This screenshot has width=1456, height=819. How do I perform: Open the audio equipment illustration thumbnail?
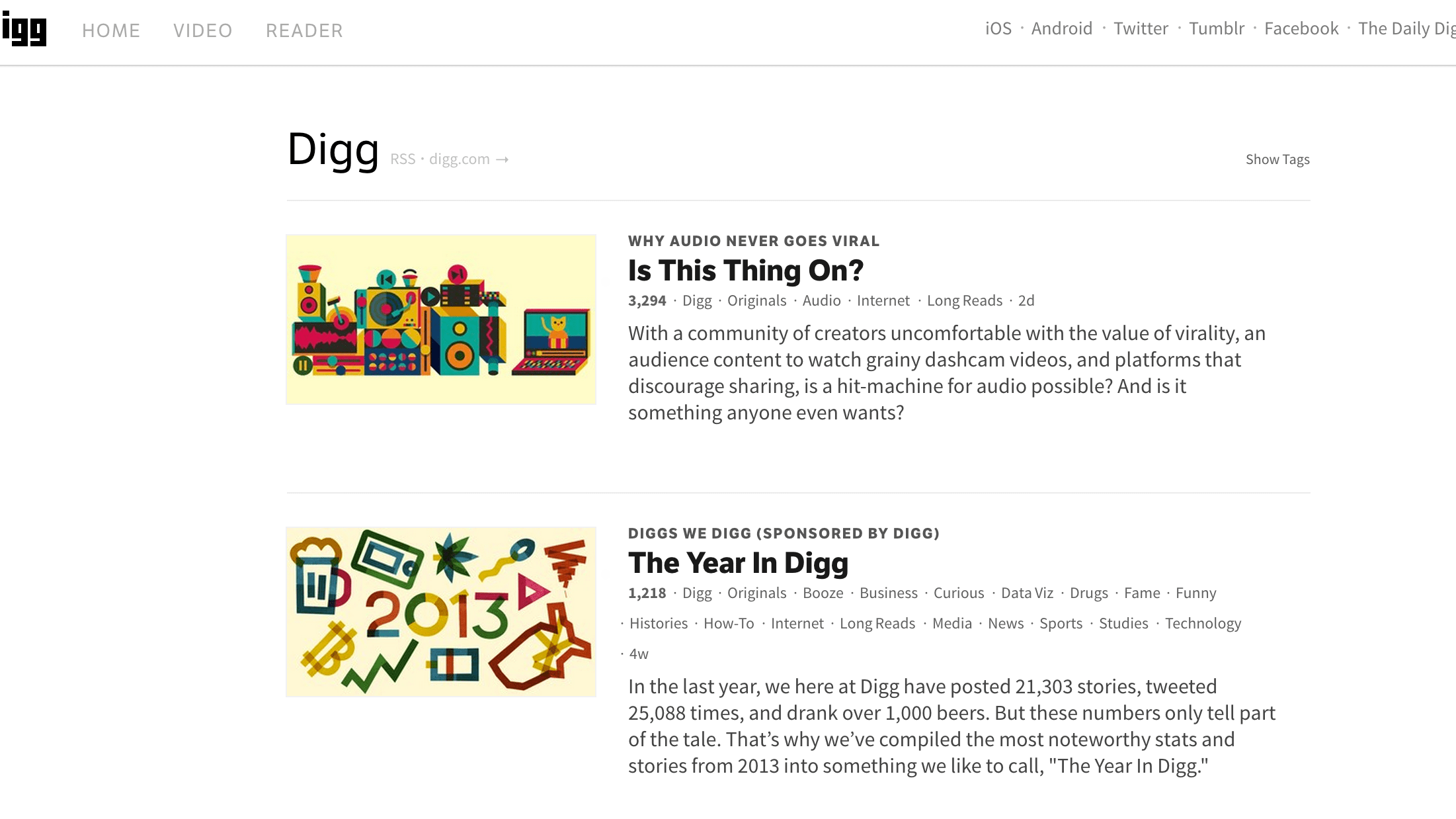[441, 320]
